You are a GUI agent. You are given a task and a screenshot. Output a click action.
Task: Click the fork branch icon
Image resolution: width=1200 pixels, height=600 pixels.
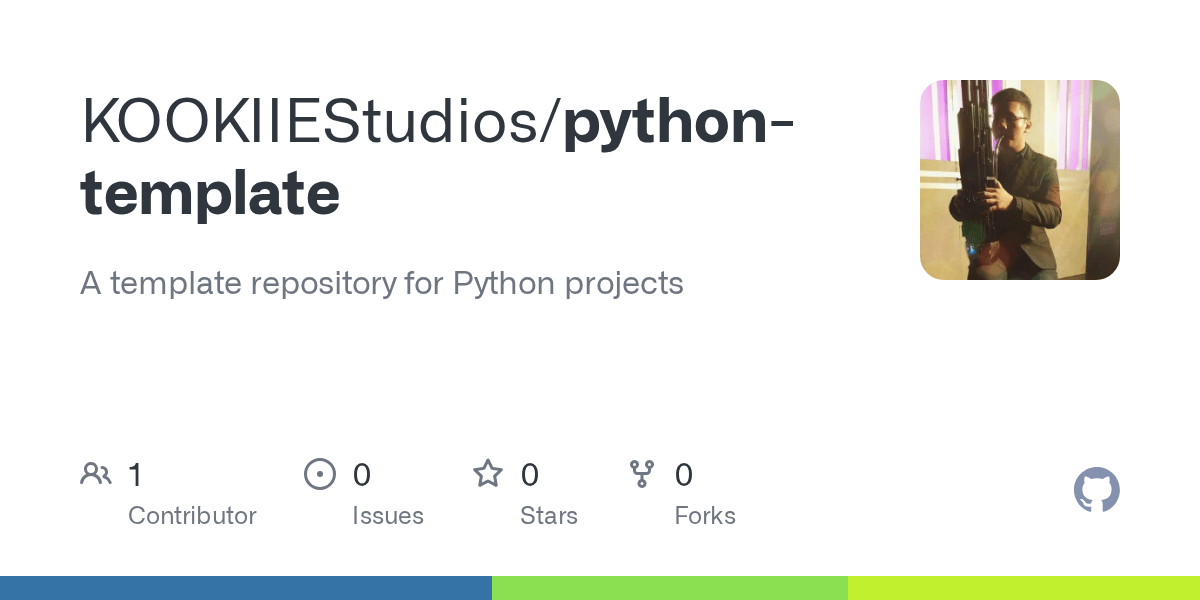coord(642,474)
